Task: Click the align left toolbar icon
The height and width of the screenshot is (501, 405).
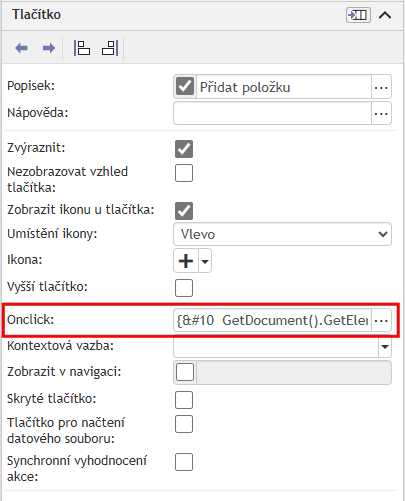Action: click(82, 48)
